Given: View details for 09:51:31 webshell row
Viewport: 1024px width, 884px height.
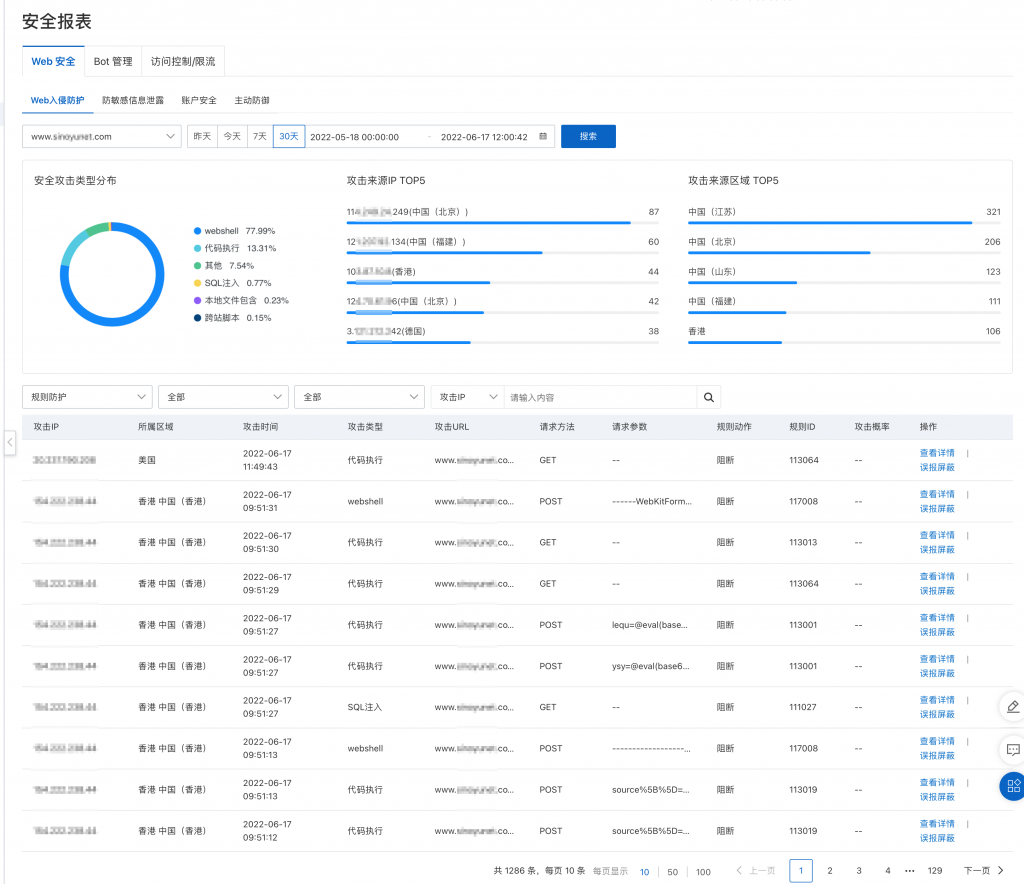Looking at the screenshot, I should click(937, 494).
